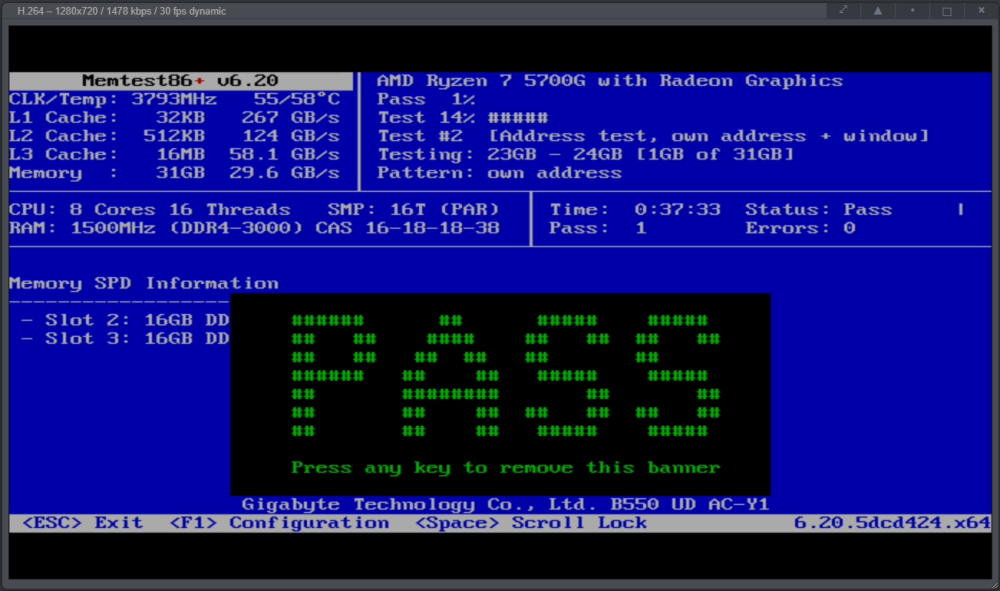
Task: Click the "Errors: 0" counter
Action: 800,228
